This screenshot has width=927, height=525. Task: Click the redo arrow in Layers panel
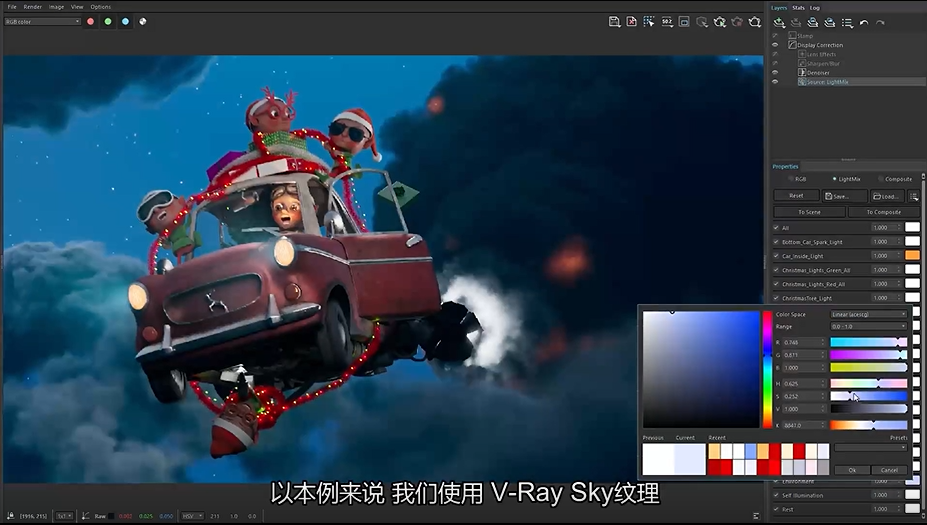(x=880, y=22)
